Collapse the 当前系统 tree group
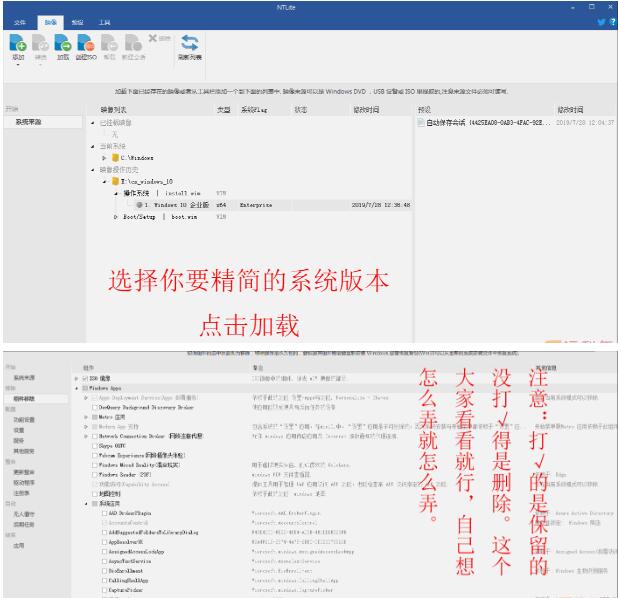Viewport: 618px width, 598px height. tap(93, 146)
